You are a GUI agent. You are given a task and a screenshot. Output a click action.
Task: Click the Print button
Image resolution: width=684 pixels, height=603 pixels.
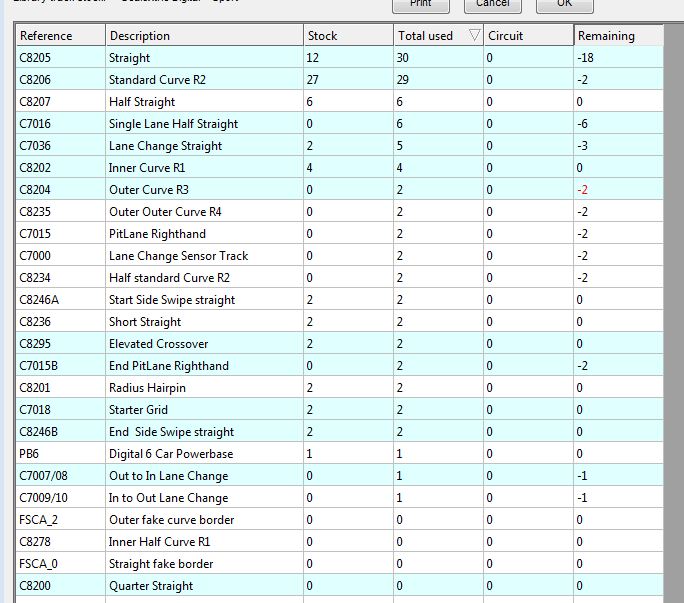point(421,5)
